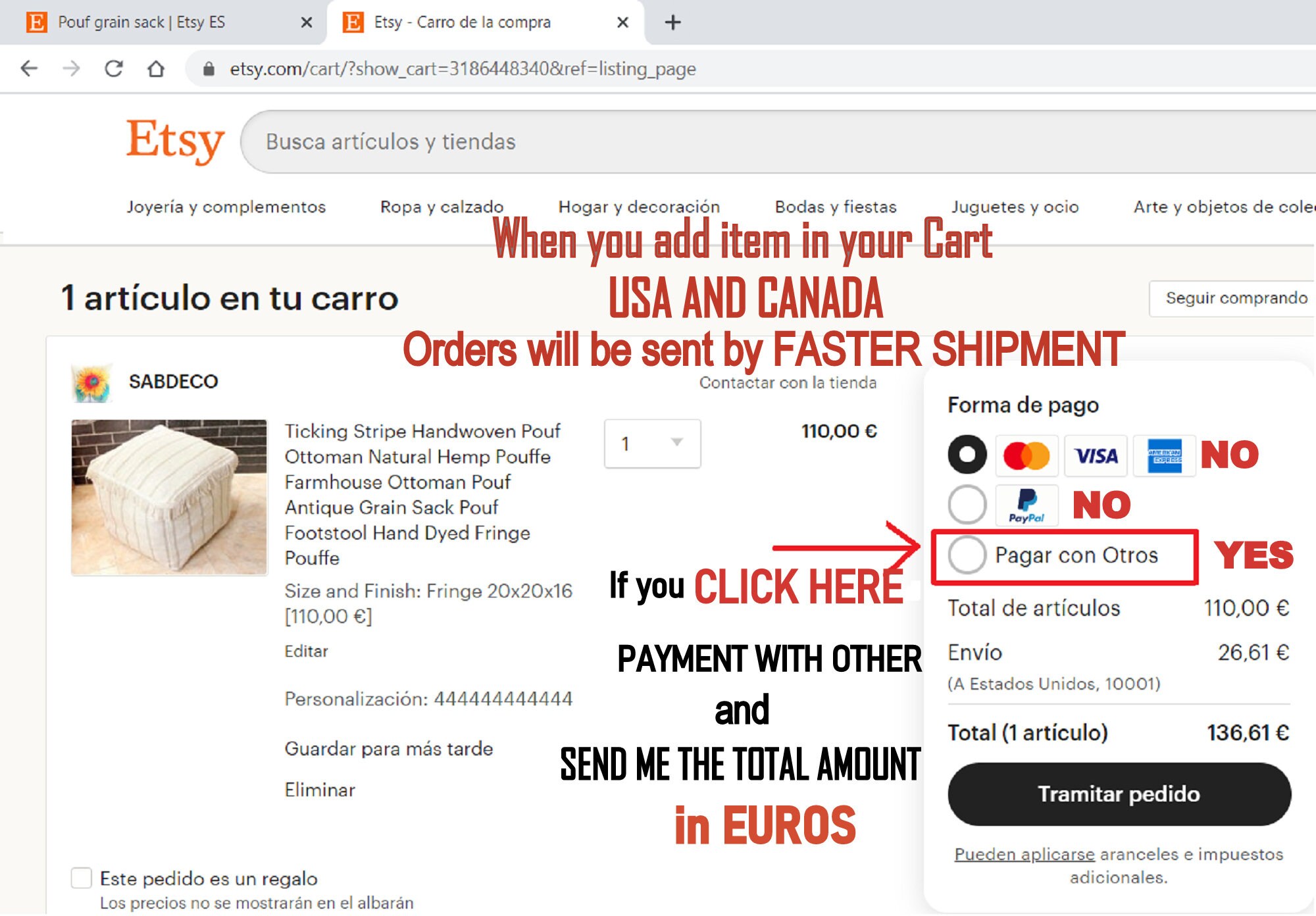Select the credit card payment radio button

tap(967, 455)
